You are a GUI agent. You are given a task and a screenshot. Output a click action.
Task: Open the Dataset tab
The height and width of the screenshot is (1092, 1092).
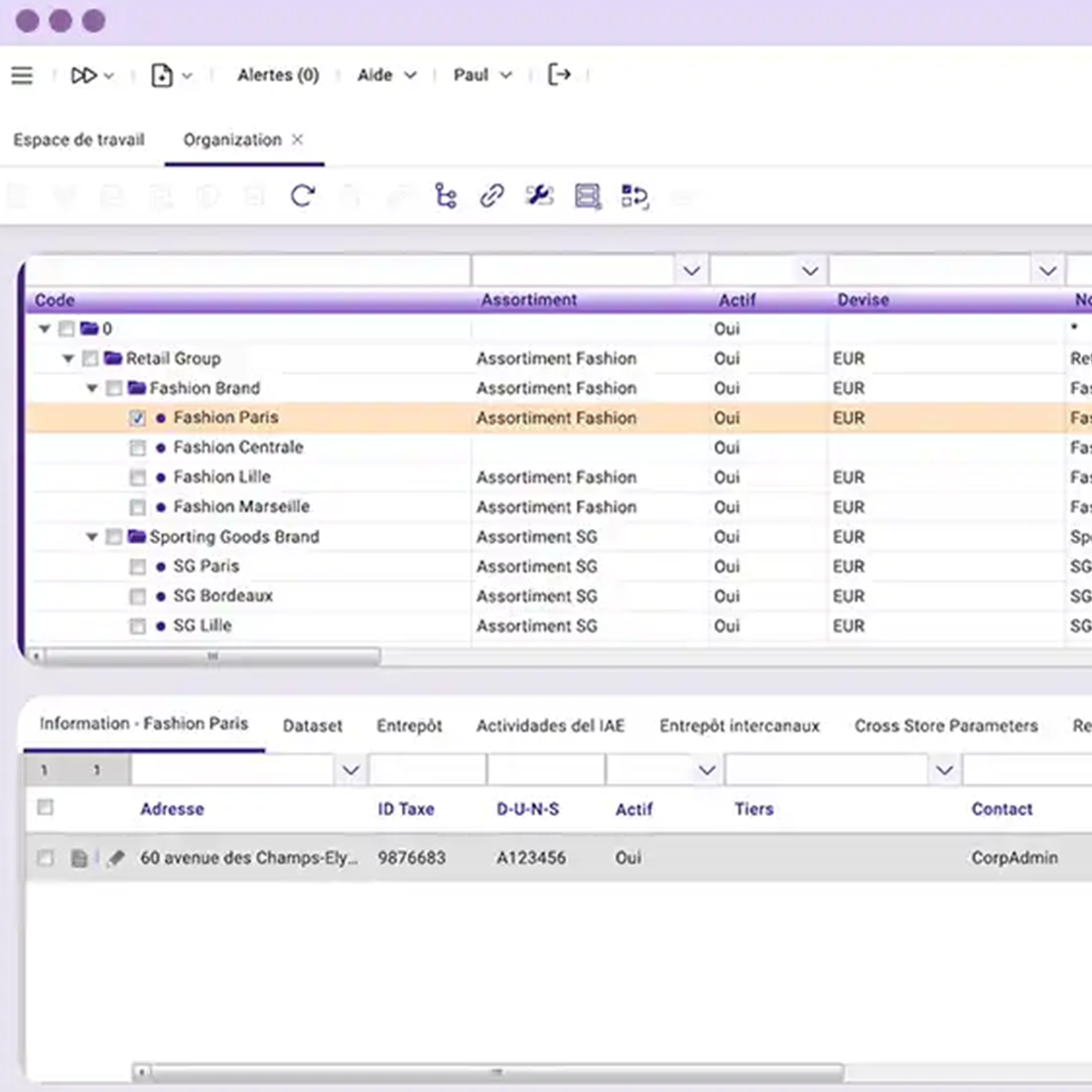(x=312, y=726)
